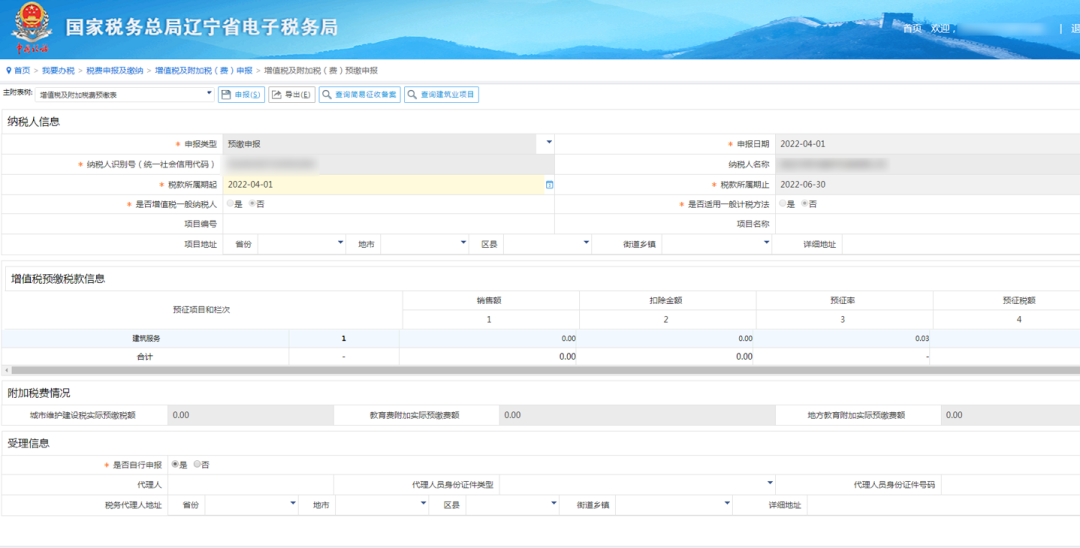Image resolution: width=1080 pixels, height=548 pixels.
Task: Click the 导出(E) export button
Action: click(x=292, y=95)
